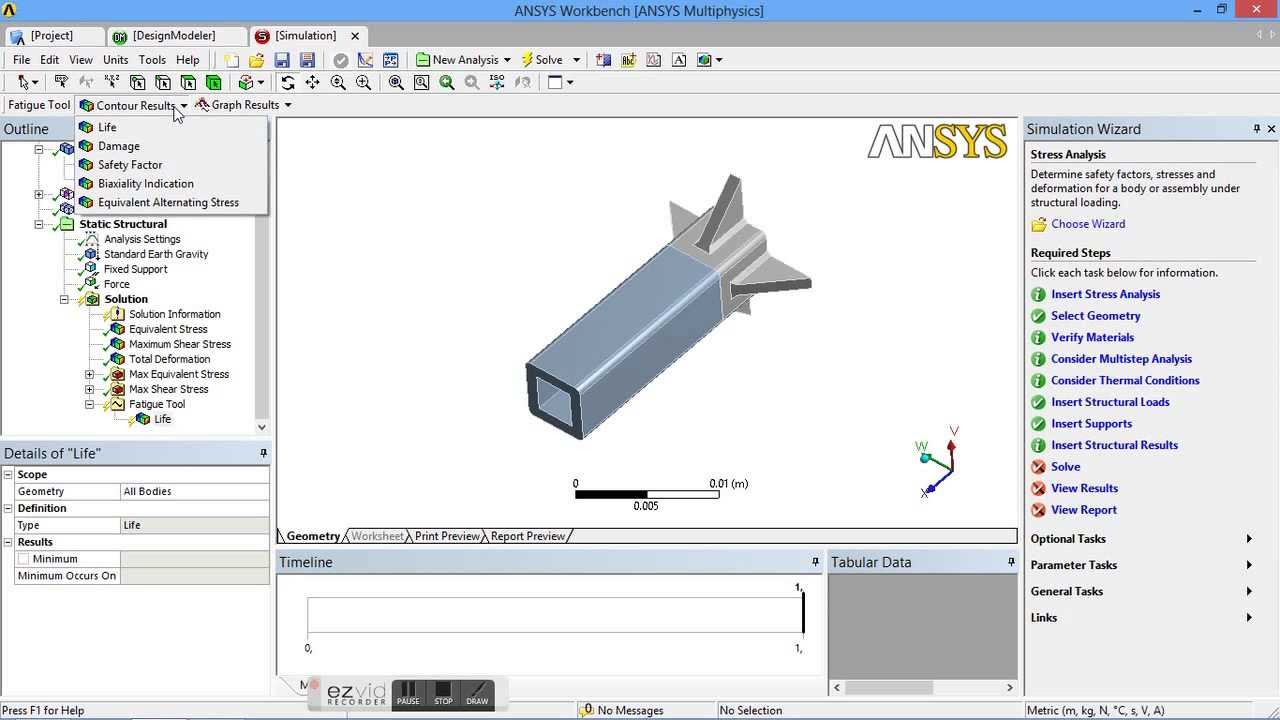Image resolution: width=1280 pixels, height=720 pixels.
Task: Click the green info icon beside Insert Stress Analysis
Action: [x=1038, y=294]
